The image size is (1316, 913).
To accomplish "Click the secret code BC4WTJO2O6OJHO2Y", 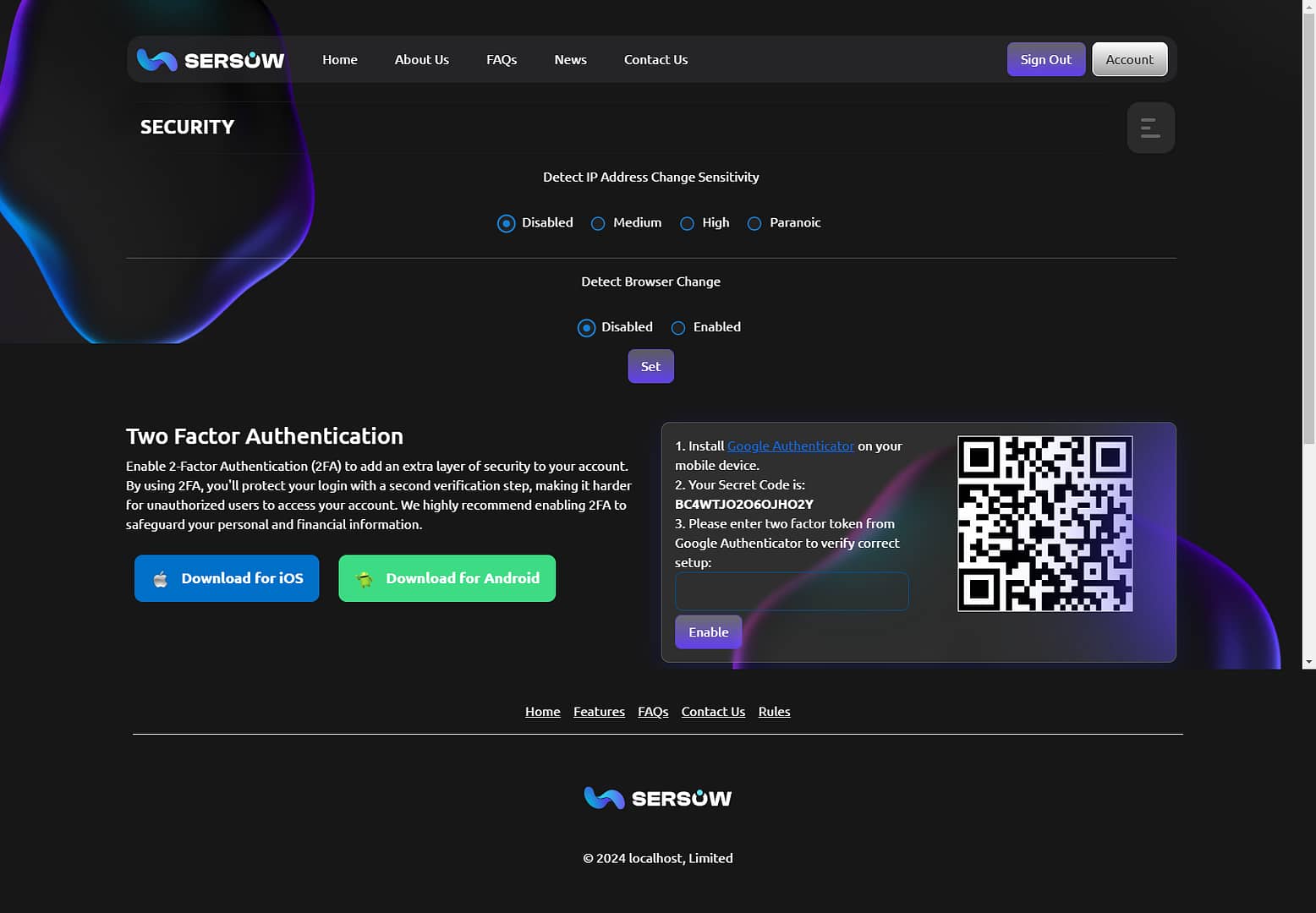I will click(744, 504).
